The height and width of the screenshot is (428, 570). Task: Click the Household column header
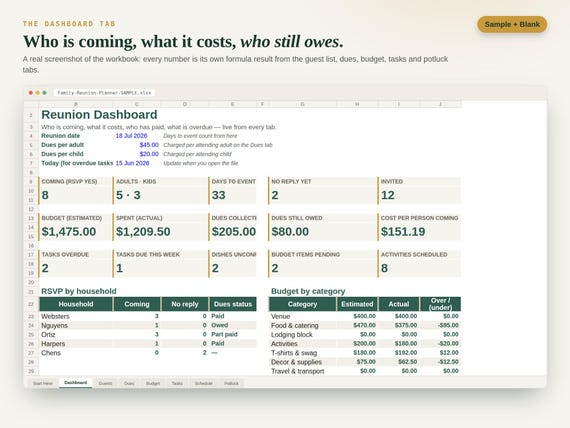coord(76,304)
